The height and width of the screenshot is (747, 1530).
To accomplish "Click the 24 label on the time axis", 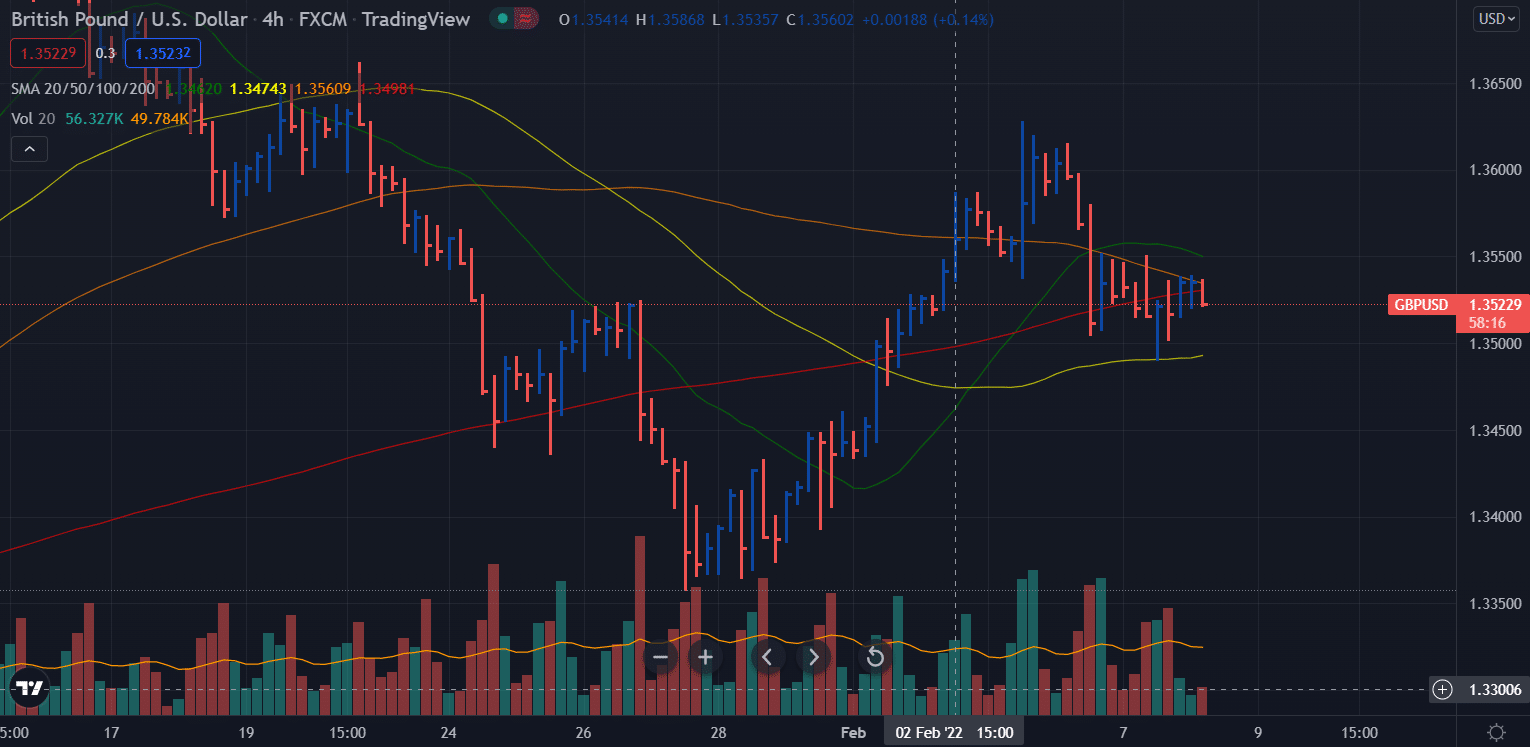I will coord(449,733).
